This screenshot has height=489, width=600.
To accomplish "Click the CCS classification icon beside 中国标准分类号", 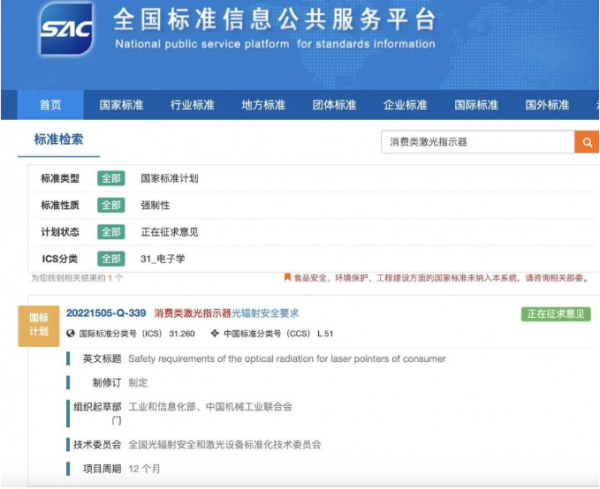I will click(215, 334).
